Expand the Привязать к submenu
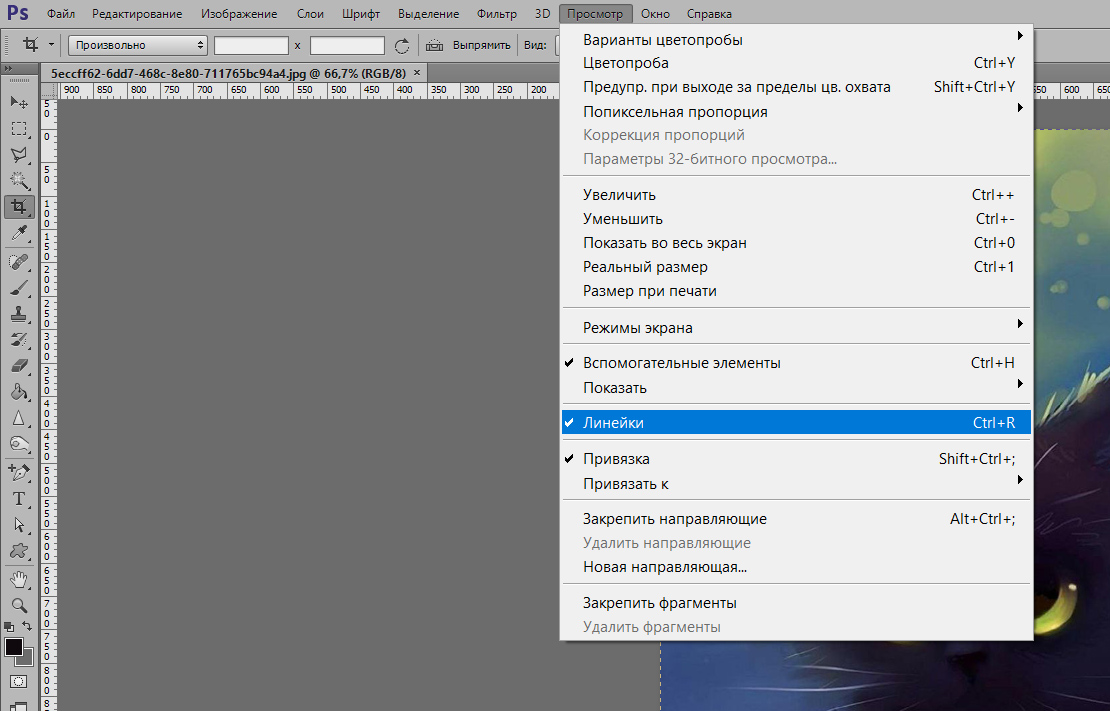This screenshot has width=1110, height=711. tap(625, 484)
